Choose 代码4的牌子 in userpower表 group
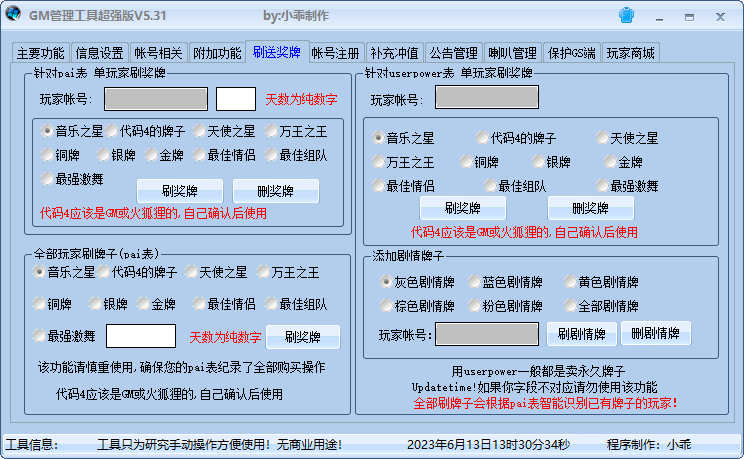This screenshot has height=459, width=744. (516, 138)
